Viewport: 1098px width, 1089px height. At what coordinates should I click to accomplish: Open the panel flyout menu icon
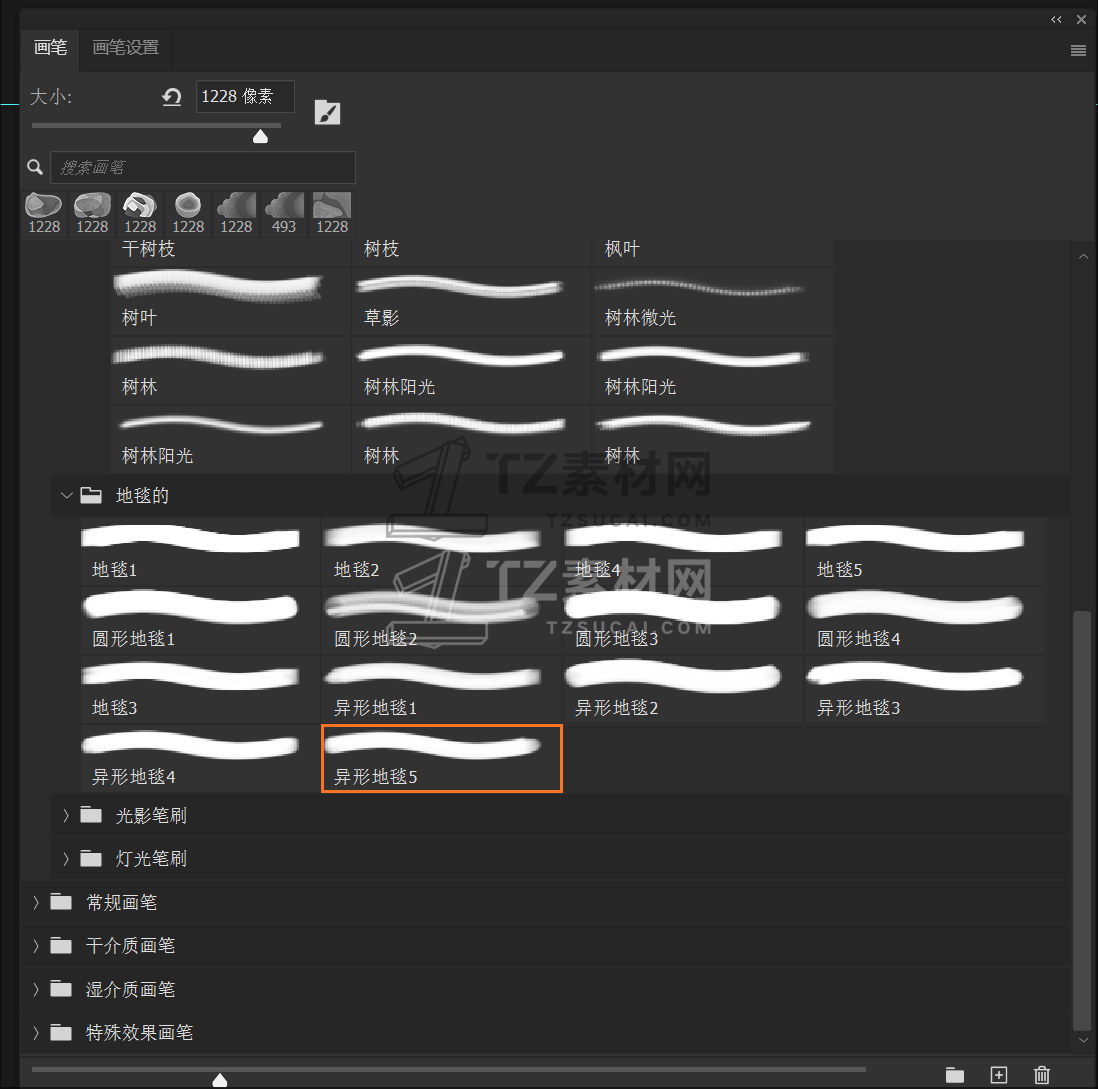click(x=1078, y=50)
